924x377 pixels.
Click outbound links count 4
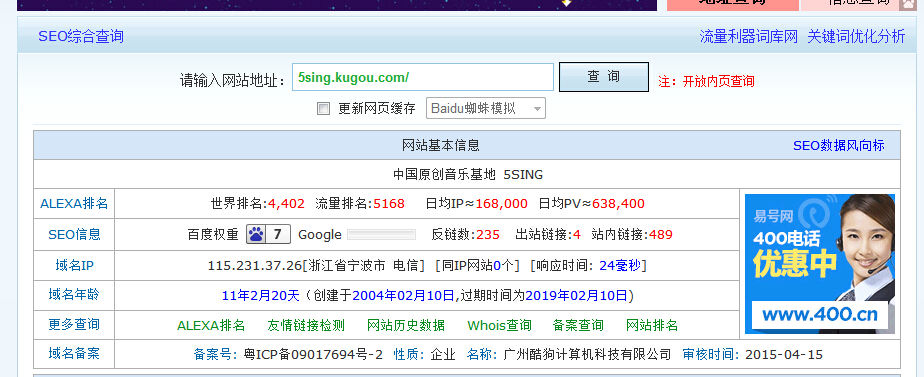pos(577,234)
